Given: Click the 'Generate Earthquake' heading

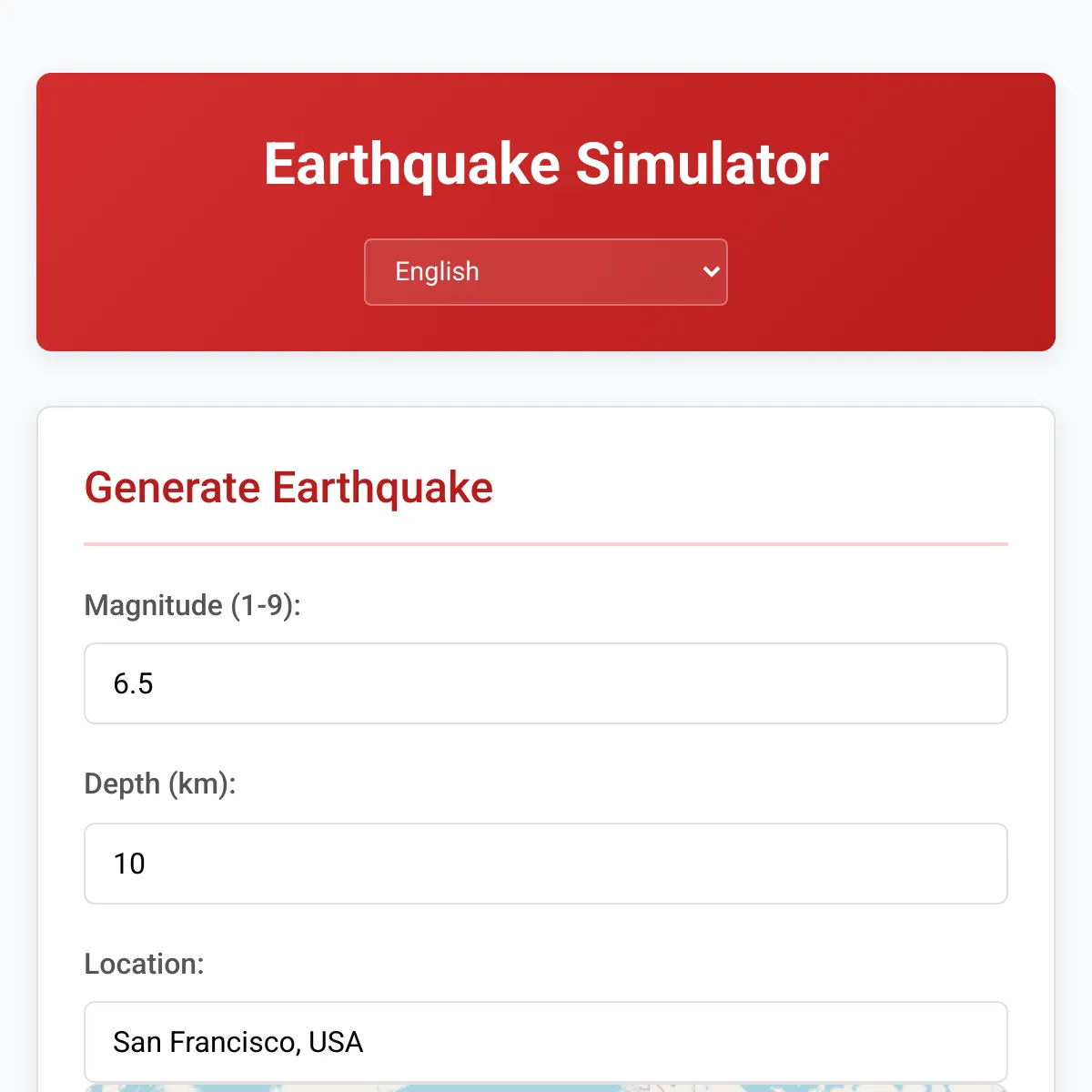Looking at the screenshot, I should point(288,488).
